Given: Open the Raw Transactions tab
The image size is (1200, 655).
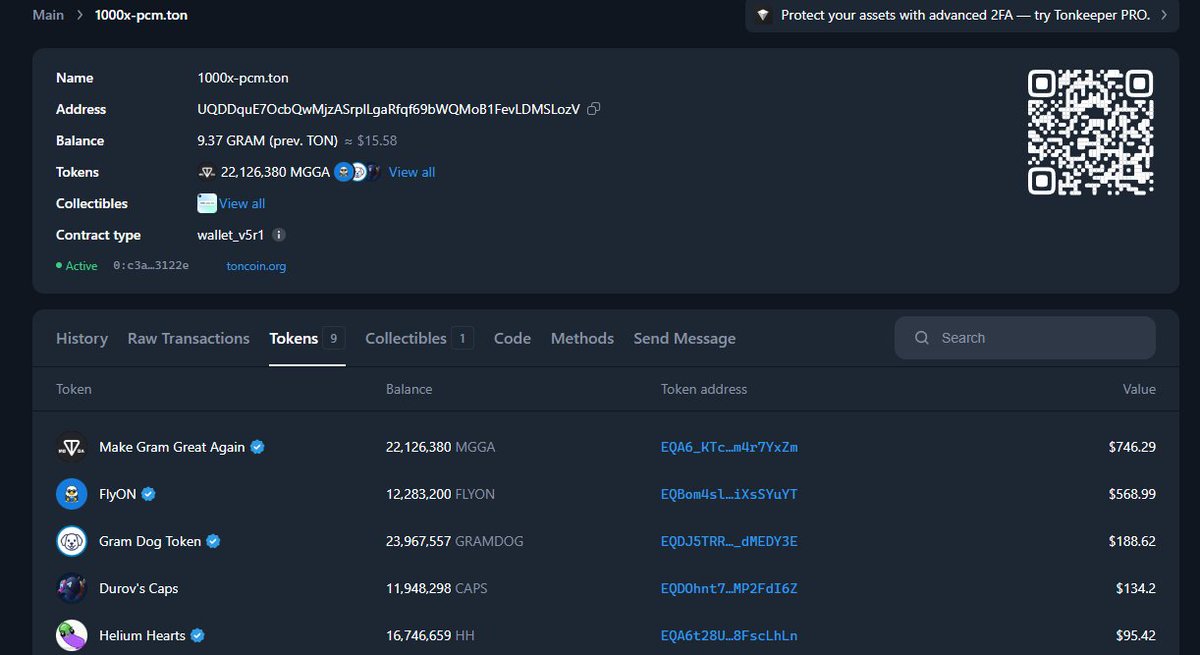Looking at the screenshot, I should [x=189, y=339].
